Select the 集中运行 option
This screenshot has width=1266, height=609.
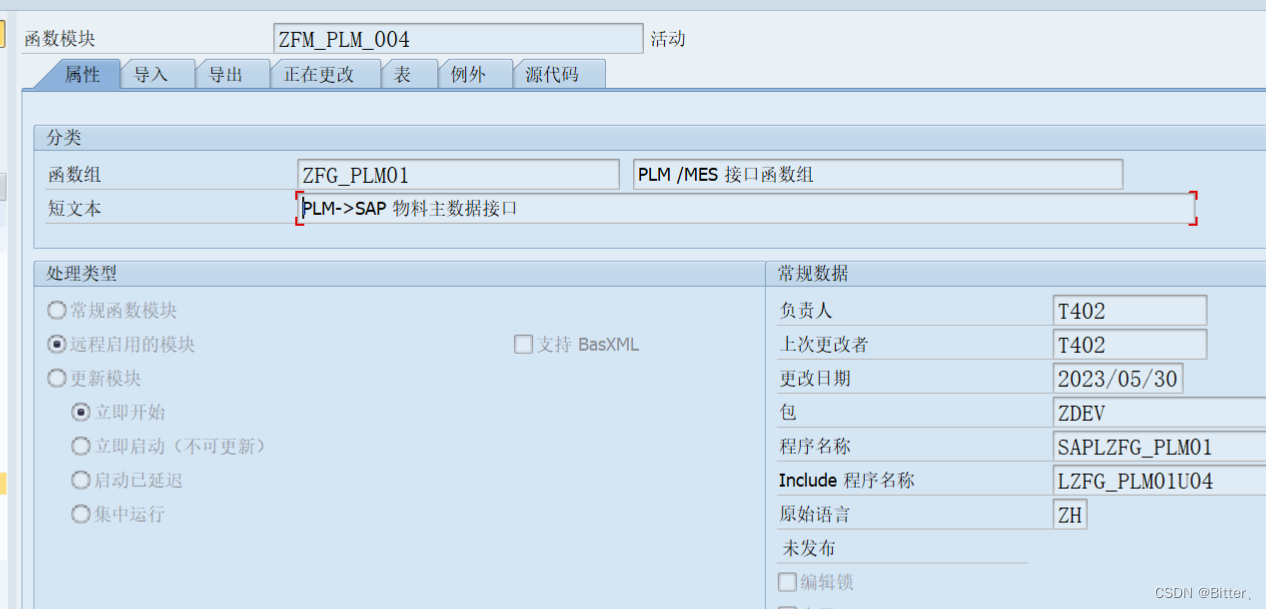[80, 514]
